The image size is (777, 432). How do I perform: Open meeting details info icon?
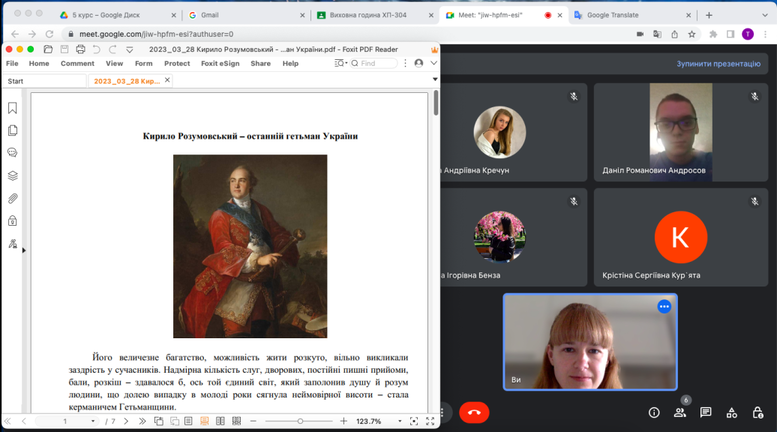654,412
